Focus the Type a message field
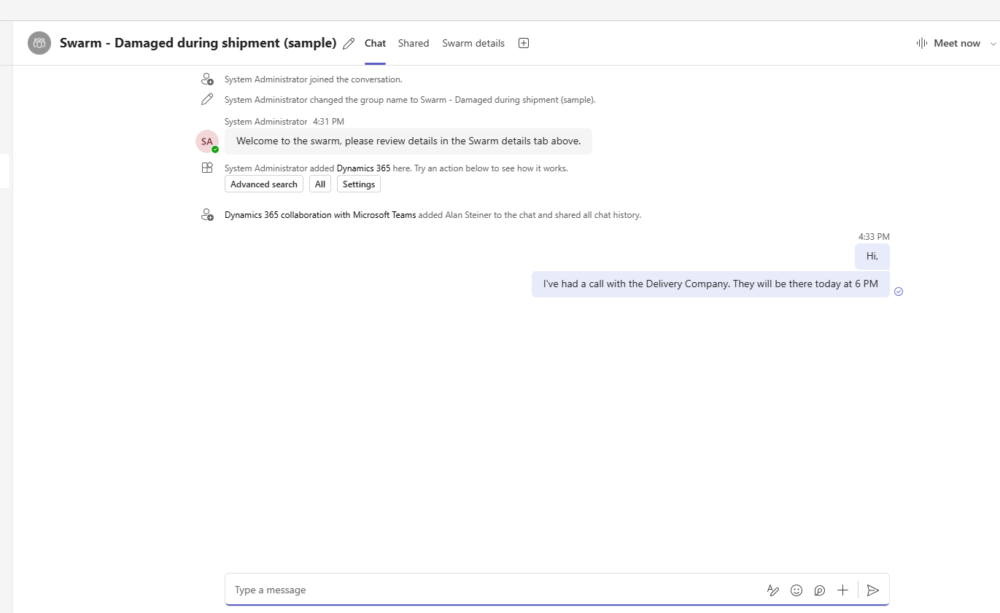The width and height of the screenshot is (1000, 613). (x=490, y=590)
